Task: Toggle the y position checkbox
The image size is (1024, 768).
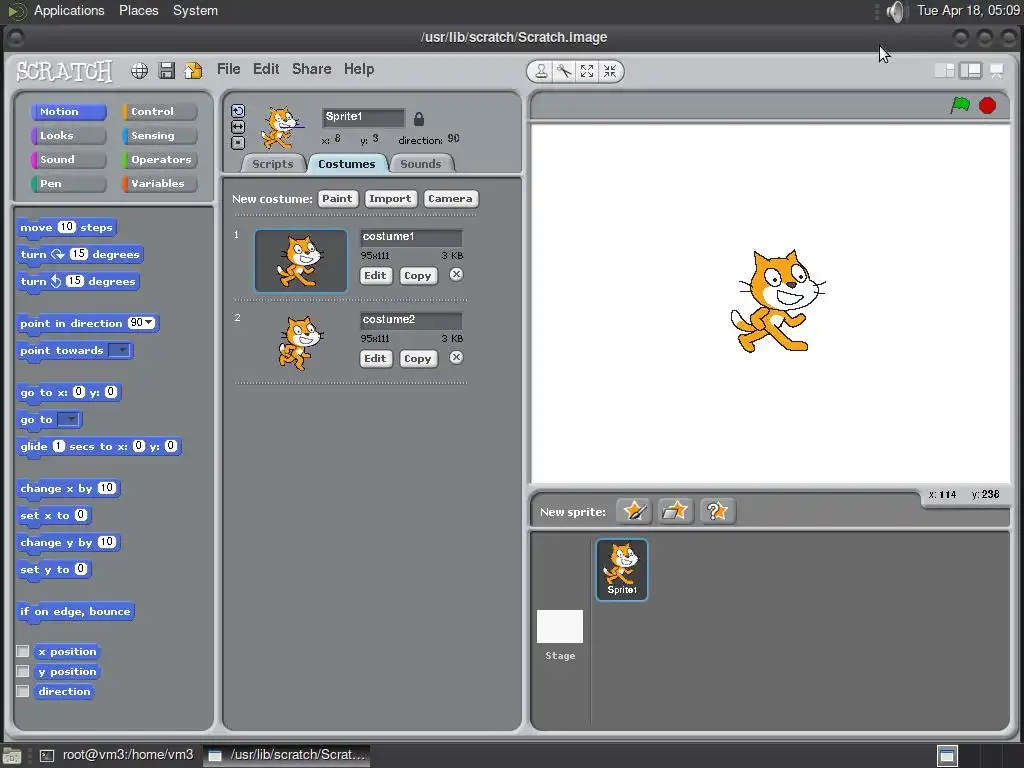Action: click(x=23, y=671)
